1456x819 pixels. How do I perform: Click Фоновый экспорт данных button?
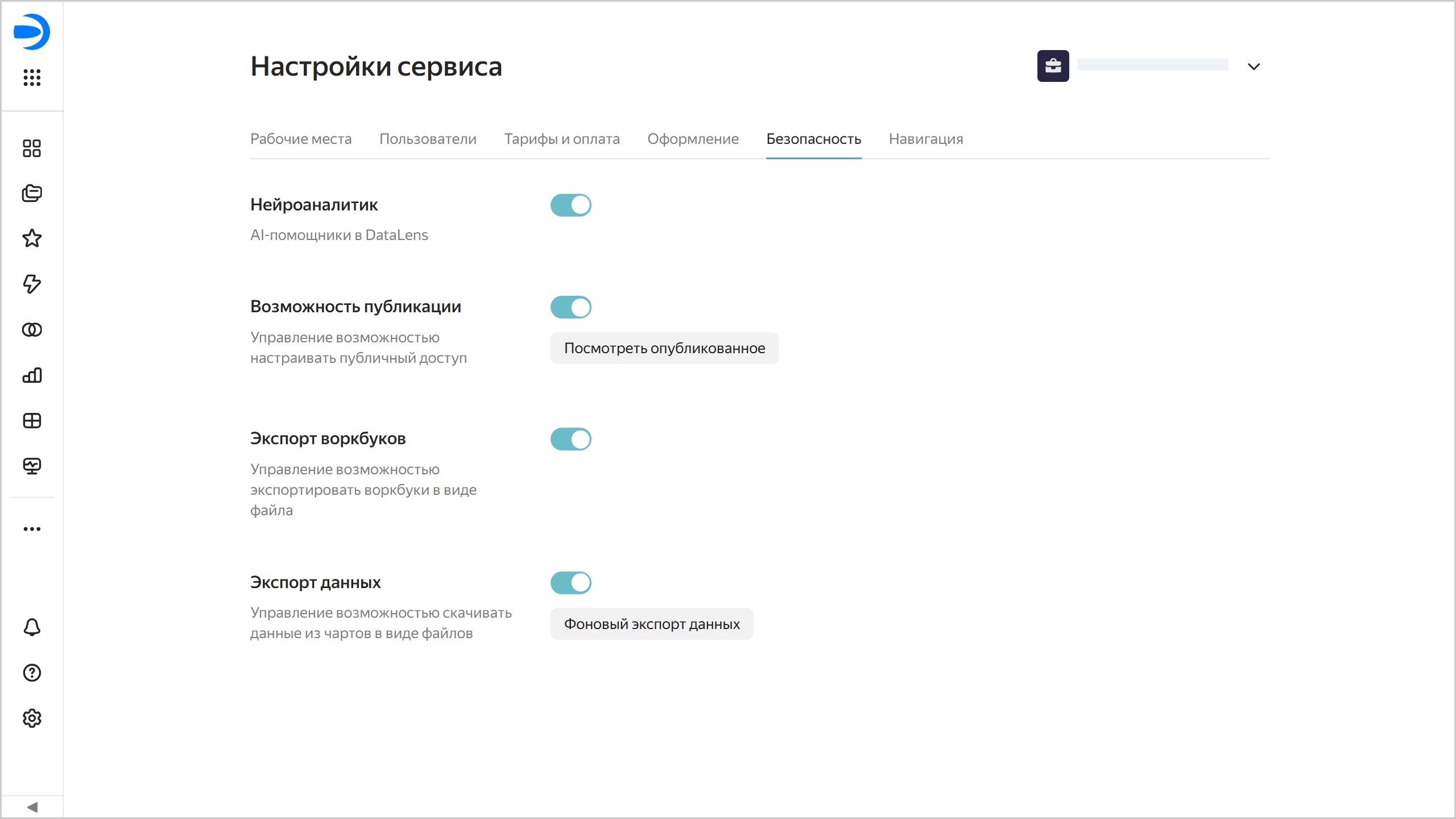click(651, 624)
